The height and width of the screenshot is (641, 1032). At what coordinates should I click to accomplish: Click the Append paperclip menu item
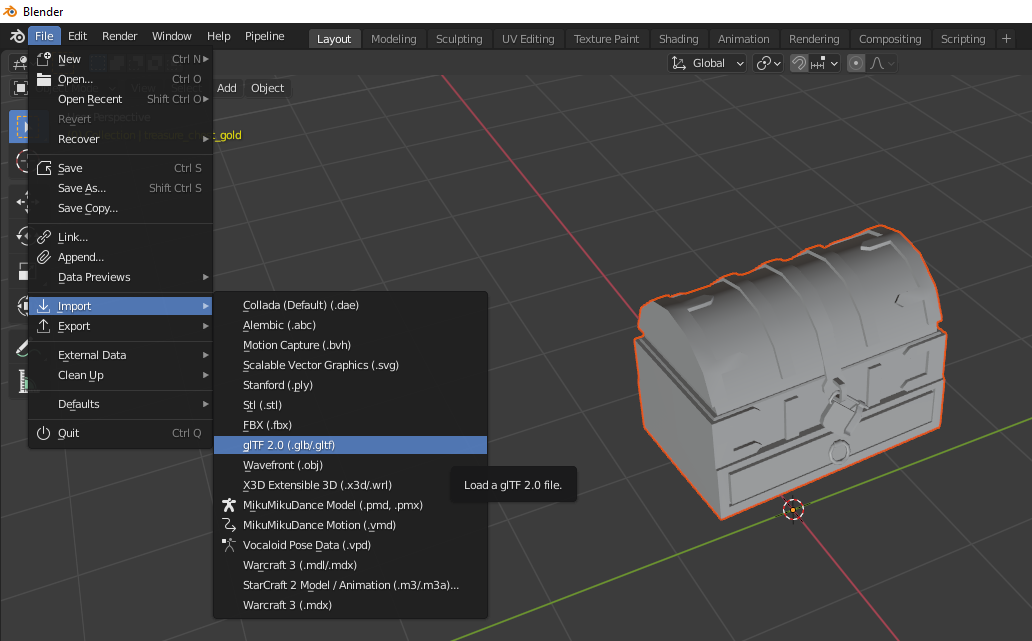tap(80, 257)
